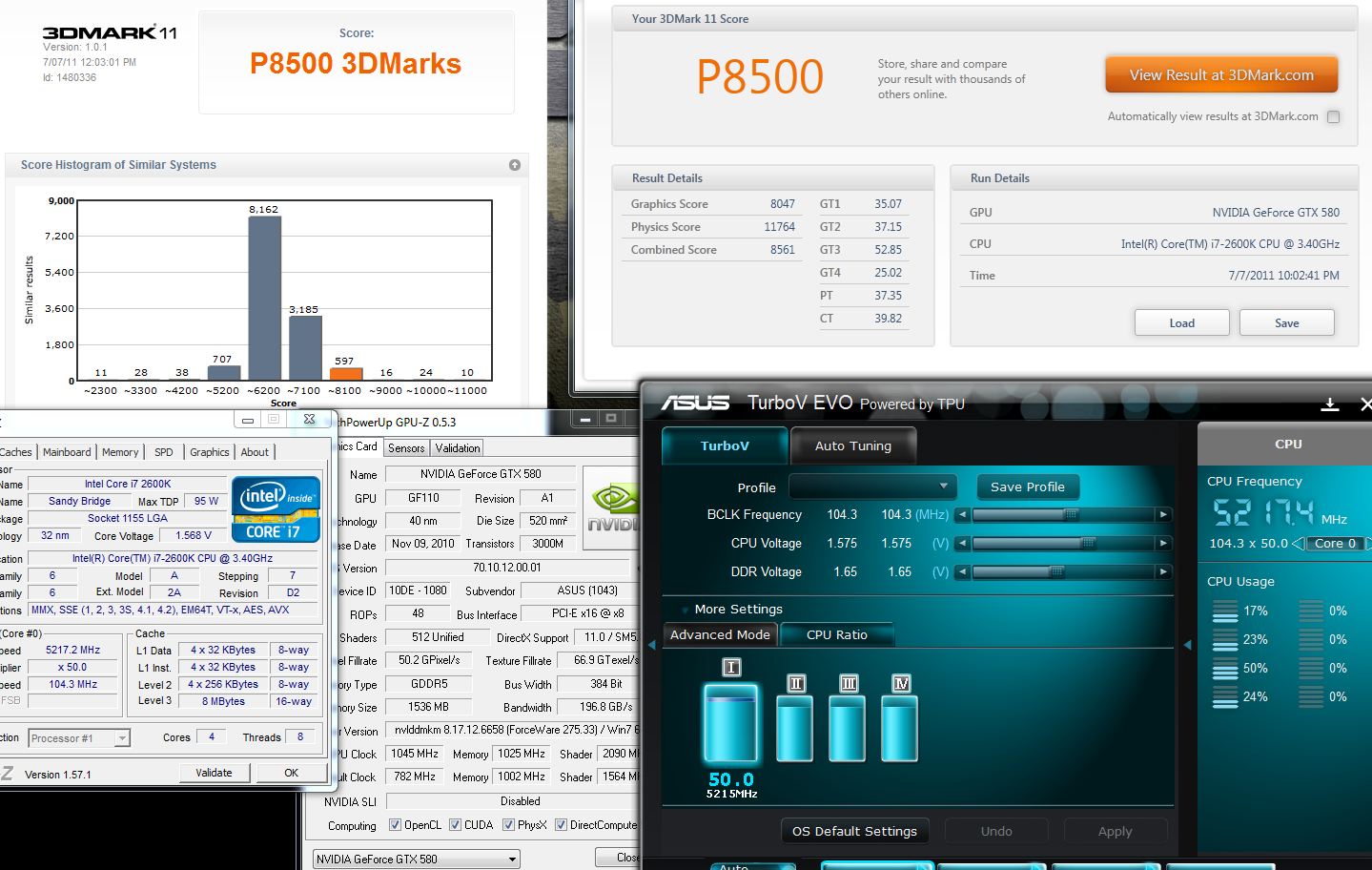Open CPU Ratio tab
This screenshot has height=870, width=1372.
pyautogui.click(x=837, y=634)
